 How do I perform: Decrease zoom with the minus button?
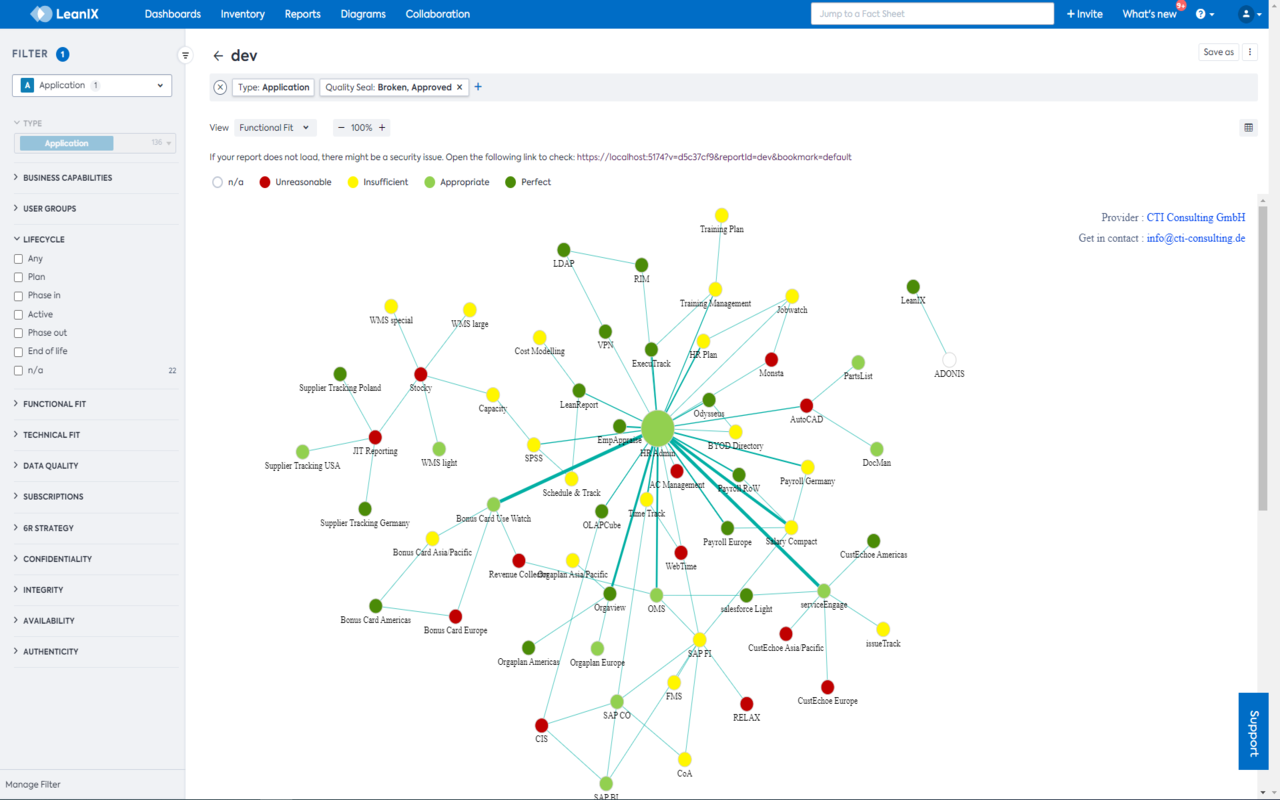tap(341, 128)
